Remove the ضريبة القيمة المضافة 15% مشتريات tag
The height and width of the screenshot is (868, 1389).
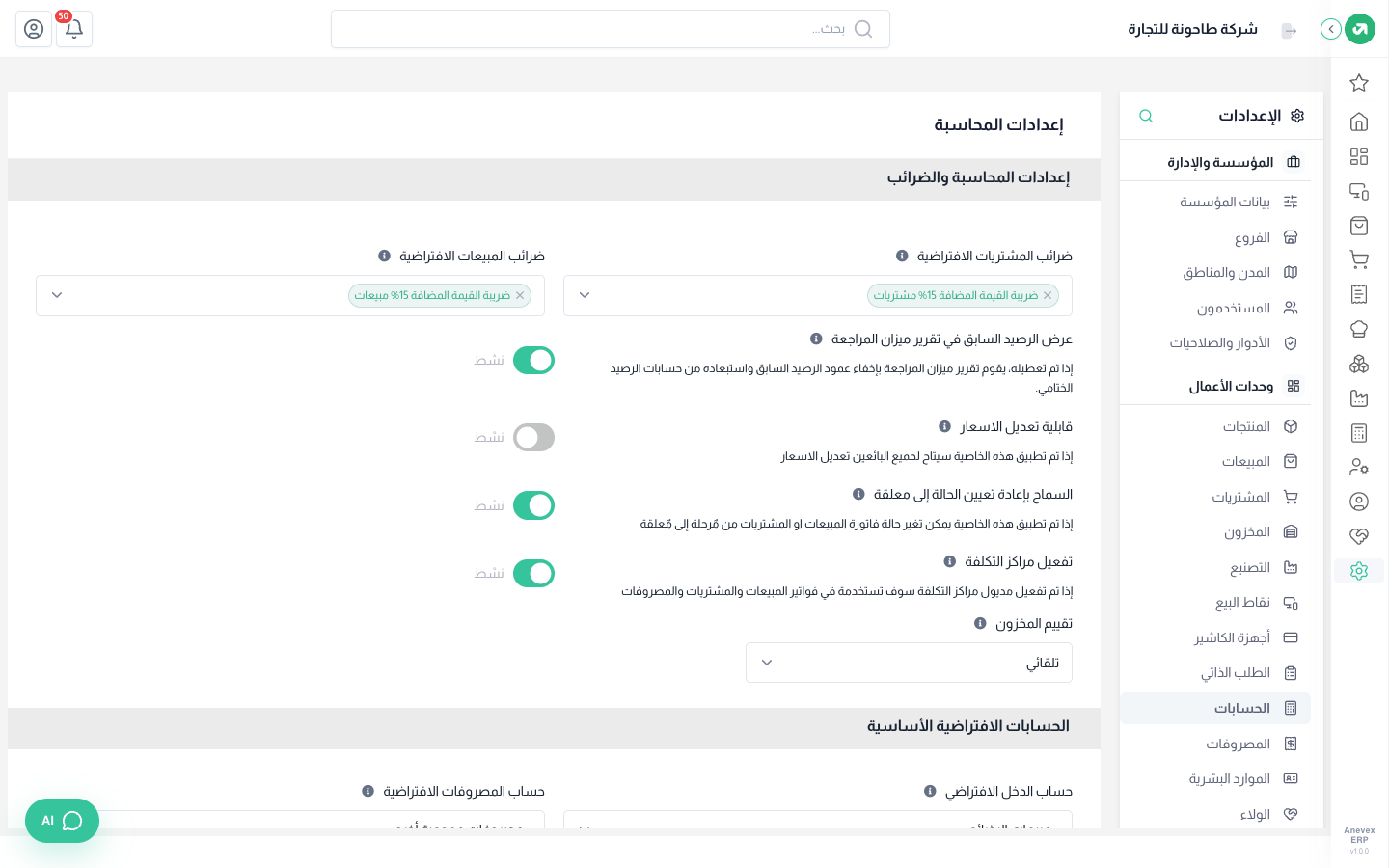pyautogui.click(x=1048, y=295)
